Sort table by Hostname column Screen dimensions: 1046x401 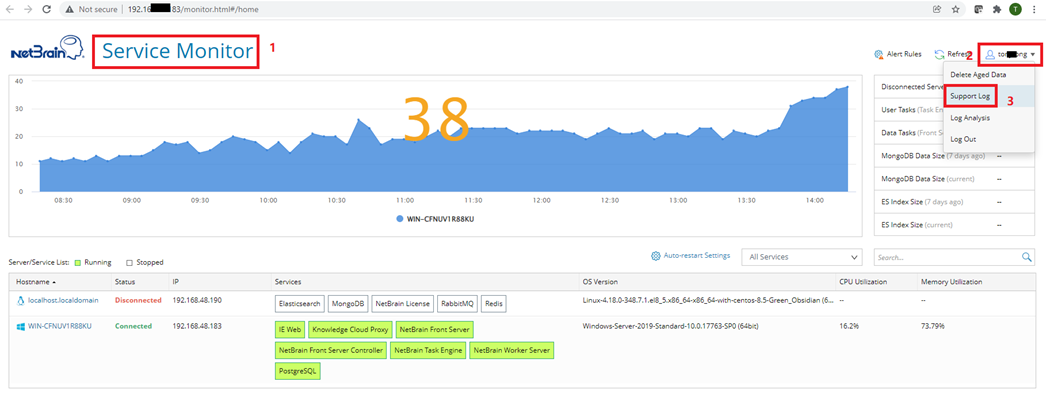tap(36, 282)
